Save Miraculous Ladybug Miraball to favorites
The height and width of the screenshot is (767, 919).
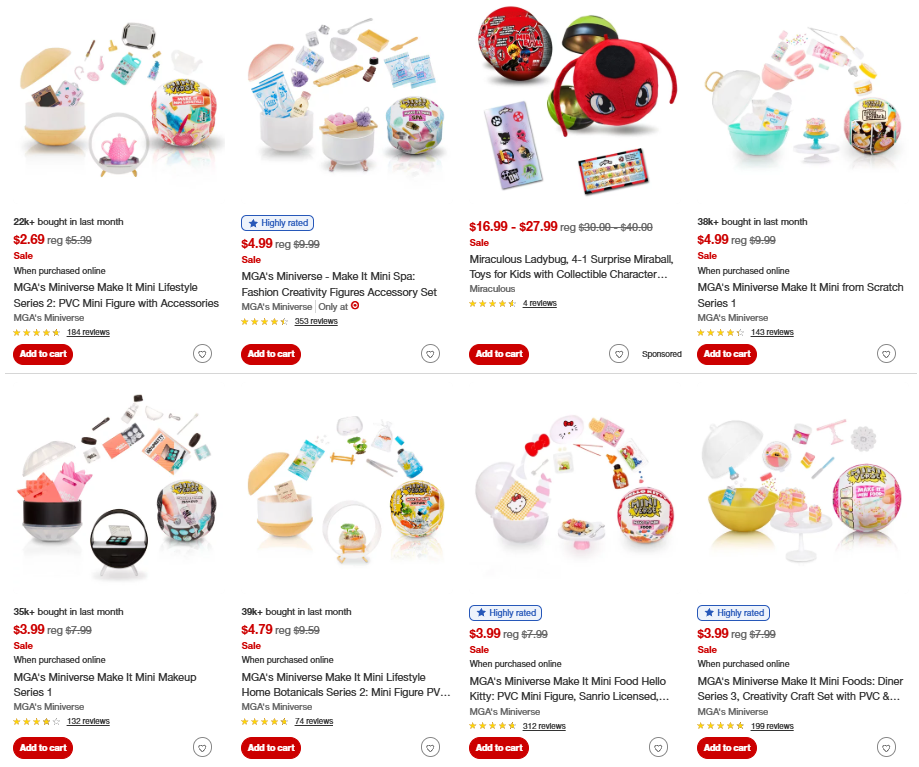[619, 354]
